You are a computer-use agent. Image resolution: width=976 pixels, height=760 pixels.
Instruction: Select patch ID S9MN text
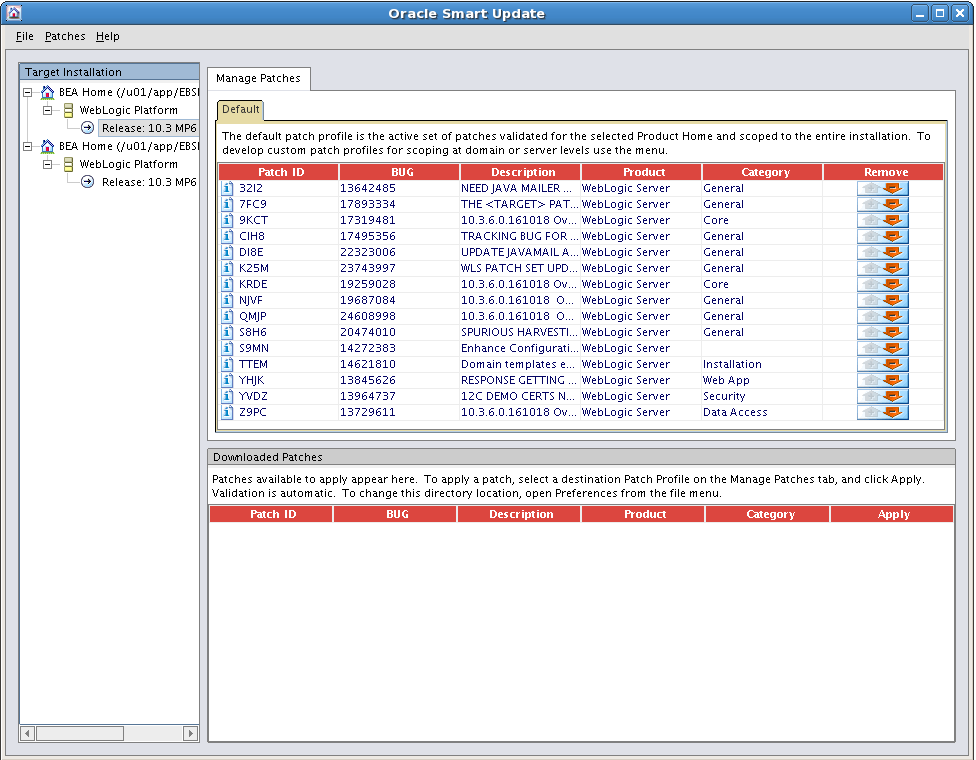point(254,349)
